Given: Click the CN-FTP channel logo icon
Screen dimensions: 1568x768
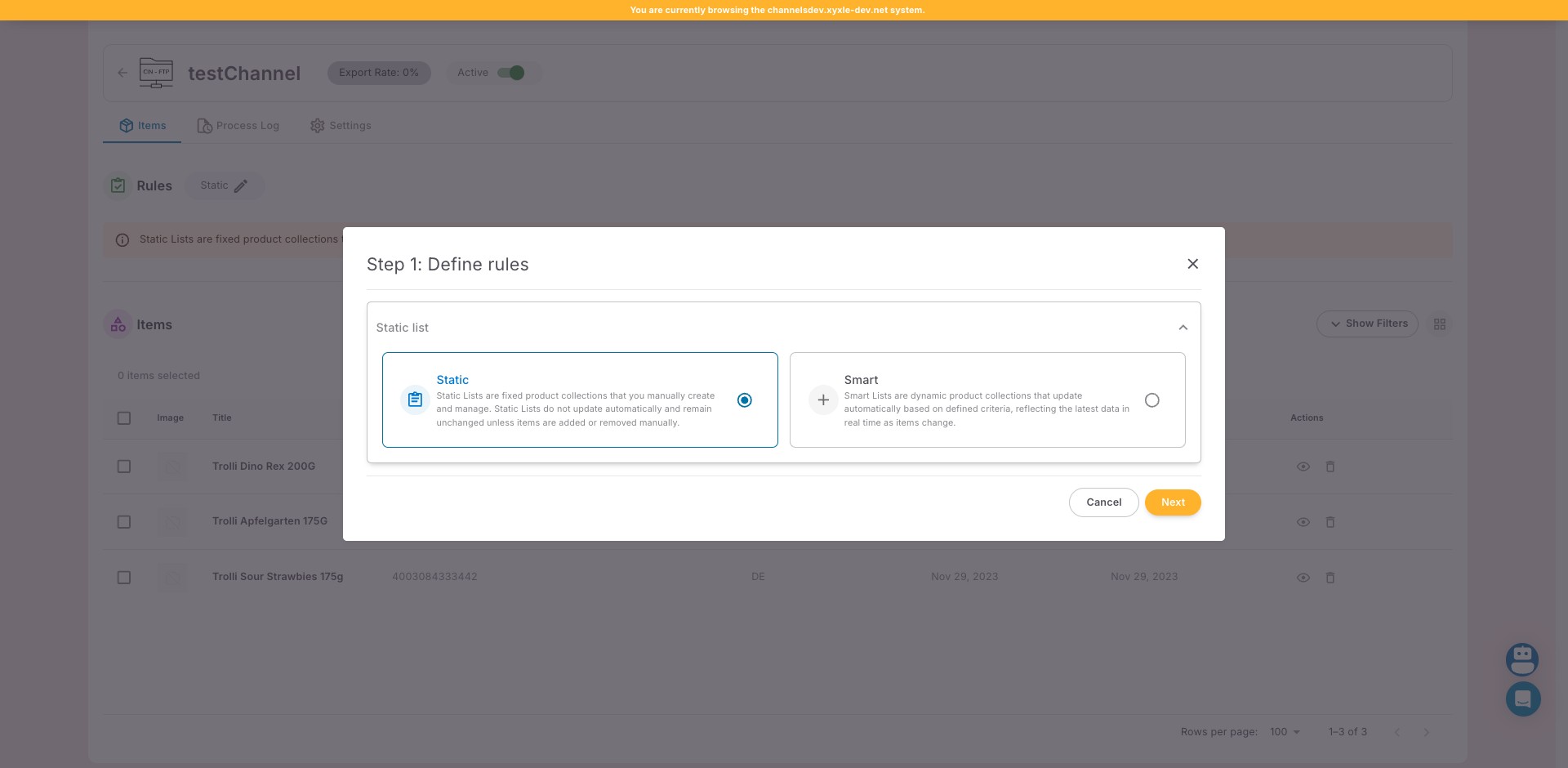Looking at the screenshot, I should click(155, 73).
